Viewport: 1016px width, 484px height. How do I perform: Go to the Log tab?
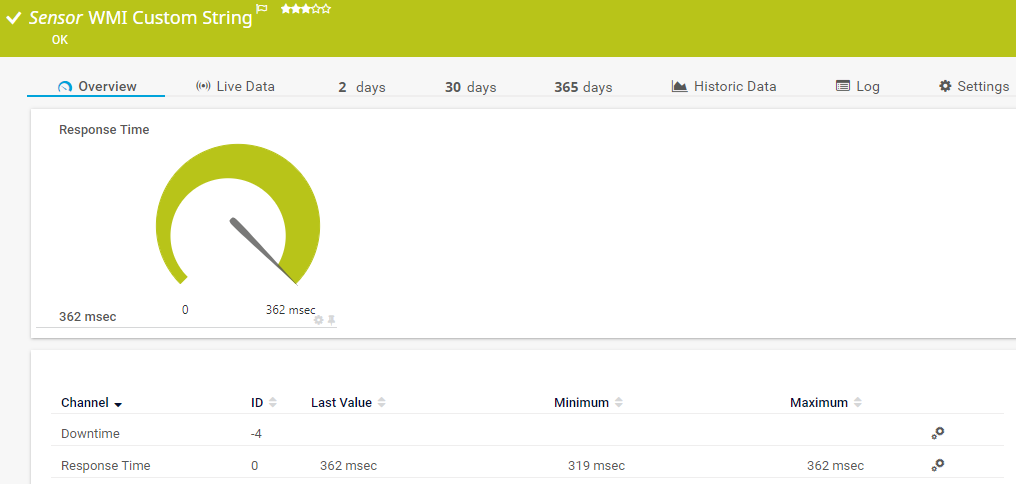(858, 87)
